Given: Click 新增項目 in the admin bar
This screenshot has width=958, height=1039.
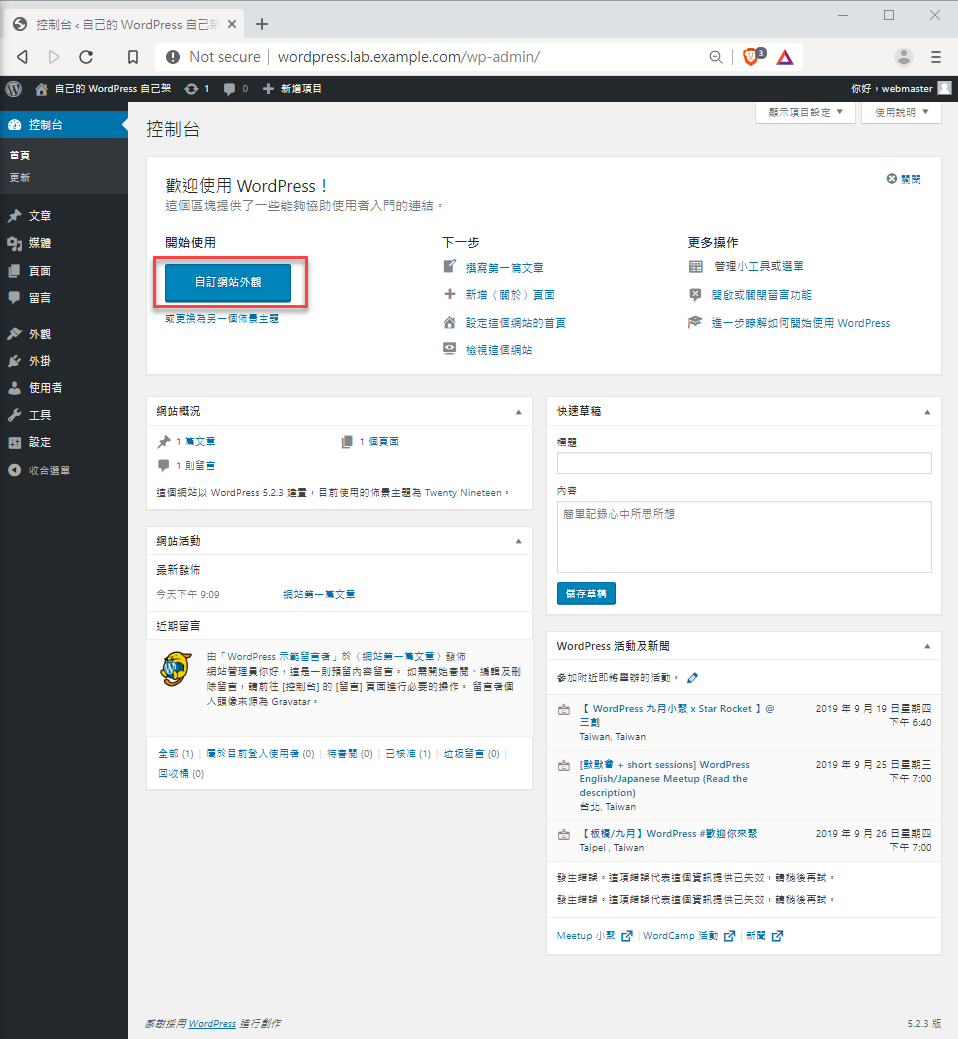Looking at the screenshot, I should [x=292, y=89].
